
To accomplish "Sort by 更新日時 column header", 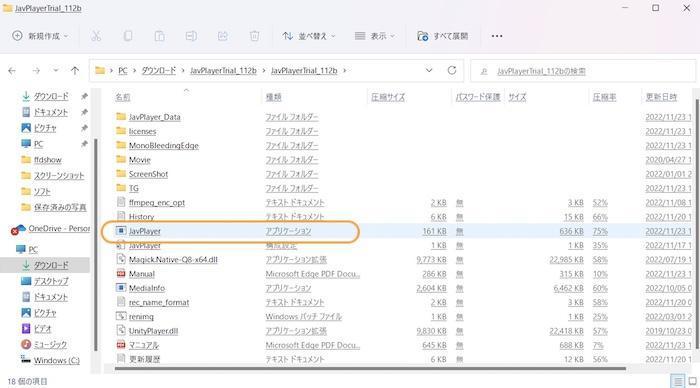I will (661, 97).
